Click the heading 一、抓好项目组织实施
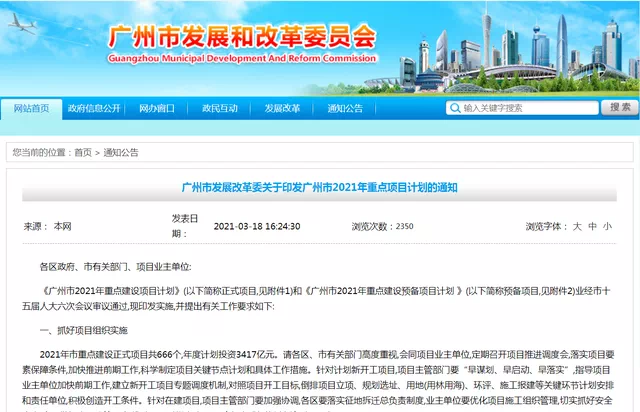 (x=84, y=330)
